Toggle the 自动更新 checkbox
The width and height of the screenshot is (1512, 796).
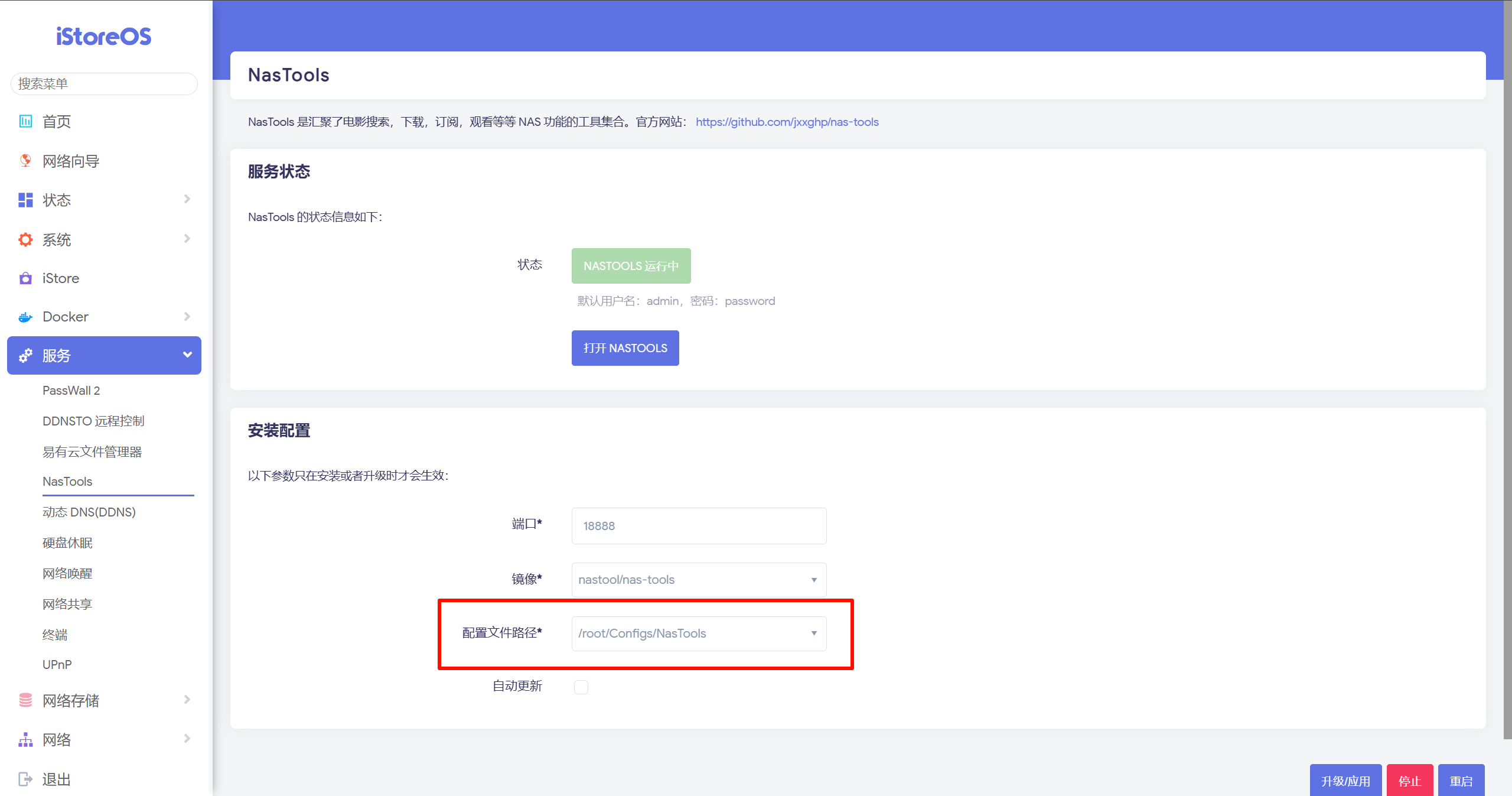581,687
